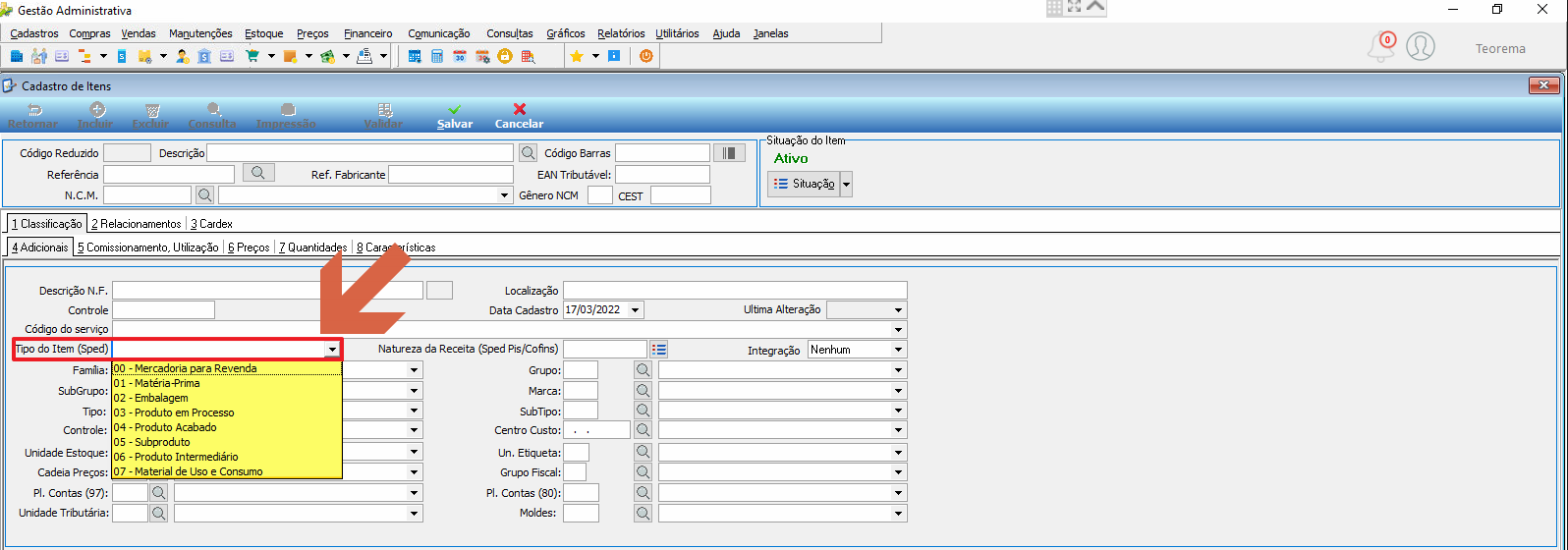
Task: Click the calculator icon in the main toolbar
Action: point(437,56)
